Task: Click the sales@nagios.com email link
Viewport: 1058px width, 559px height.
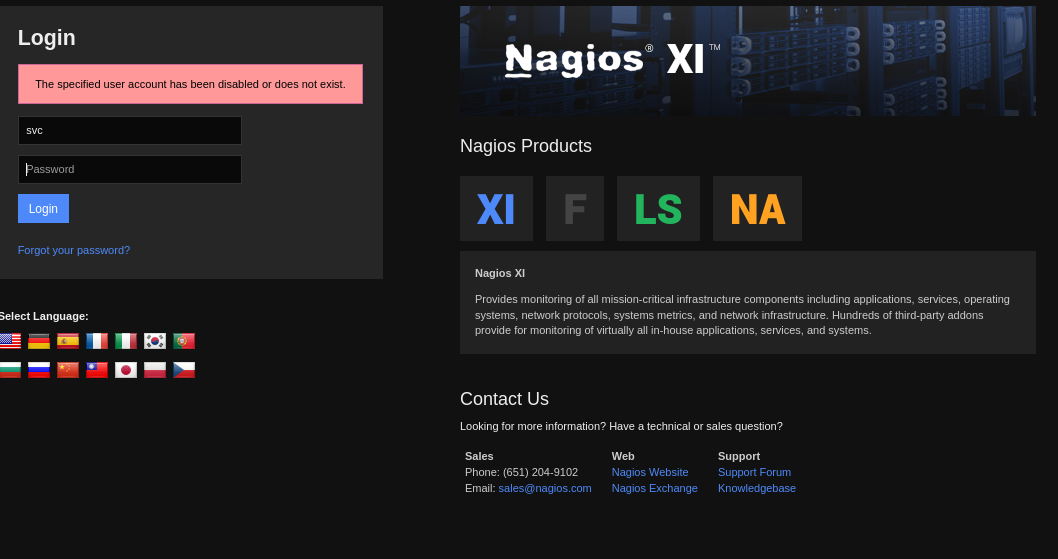Action: [545, 488]
